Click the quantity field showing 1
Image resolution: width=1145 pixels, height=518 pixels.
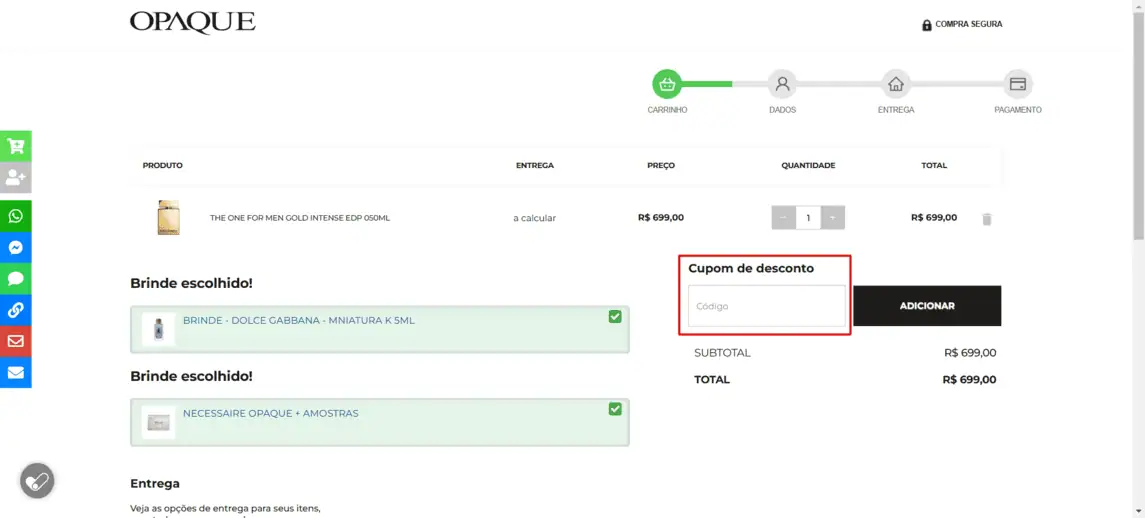point(808,218)
